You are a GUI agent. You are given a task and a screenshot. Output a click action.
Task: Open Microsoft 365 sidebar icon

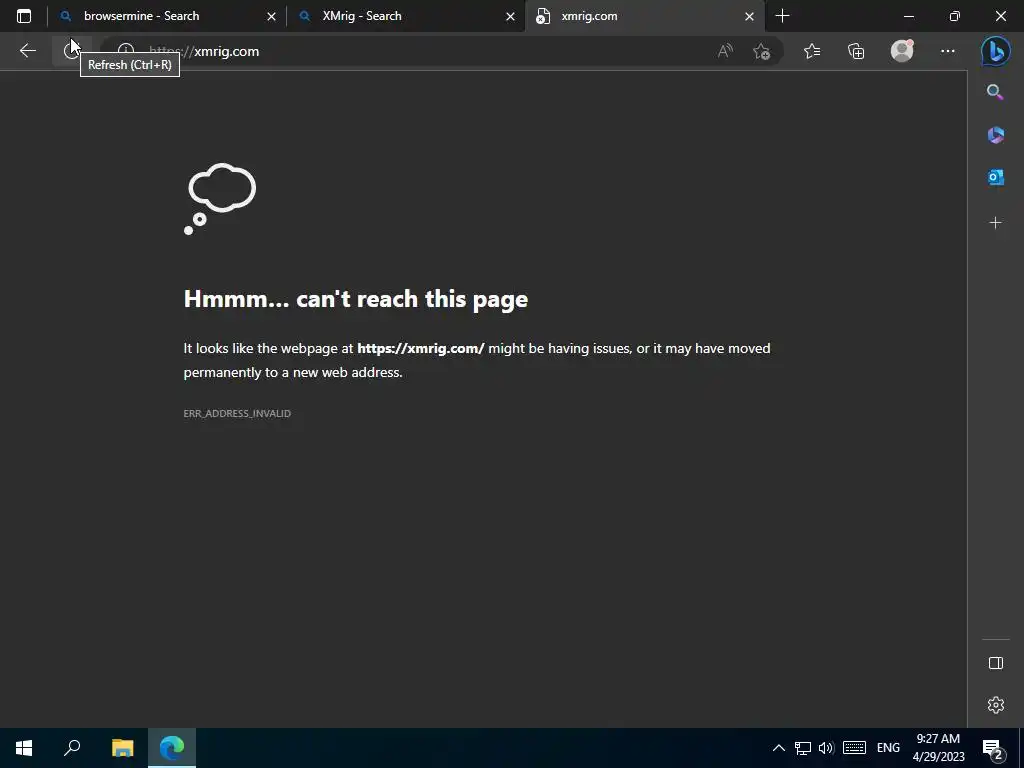point(995,135)
